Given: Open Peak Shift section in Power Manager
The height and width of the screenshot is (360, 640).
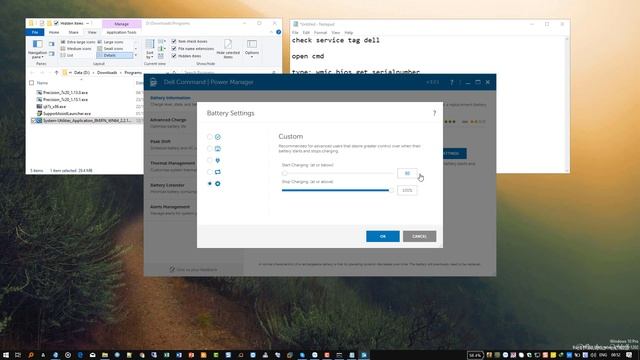Looking at the screenshot, I should click(171, 144).
